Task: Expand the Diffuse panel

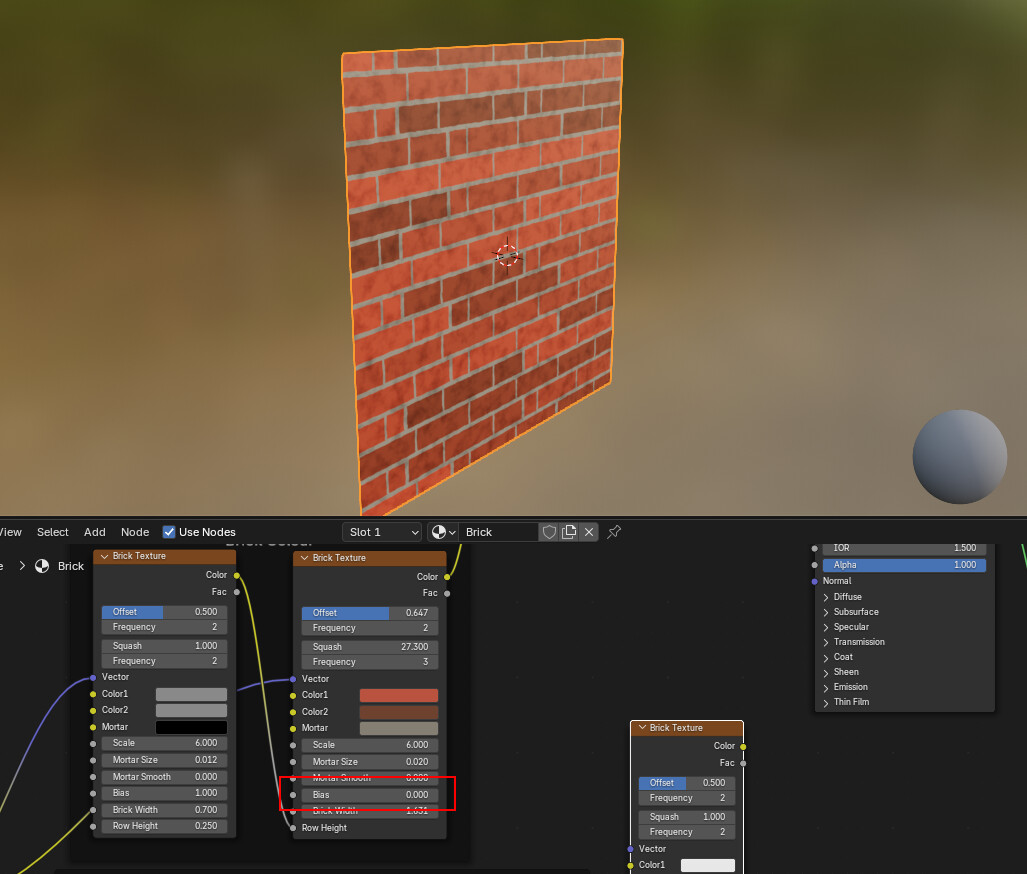Action: (x=826, y=597)
